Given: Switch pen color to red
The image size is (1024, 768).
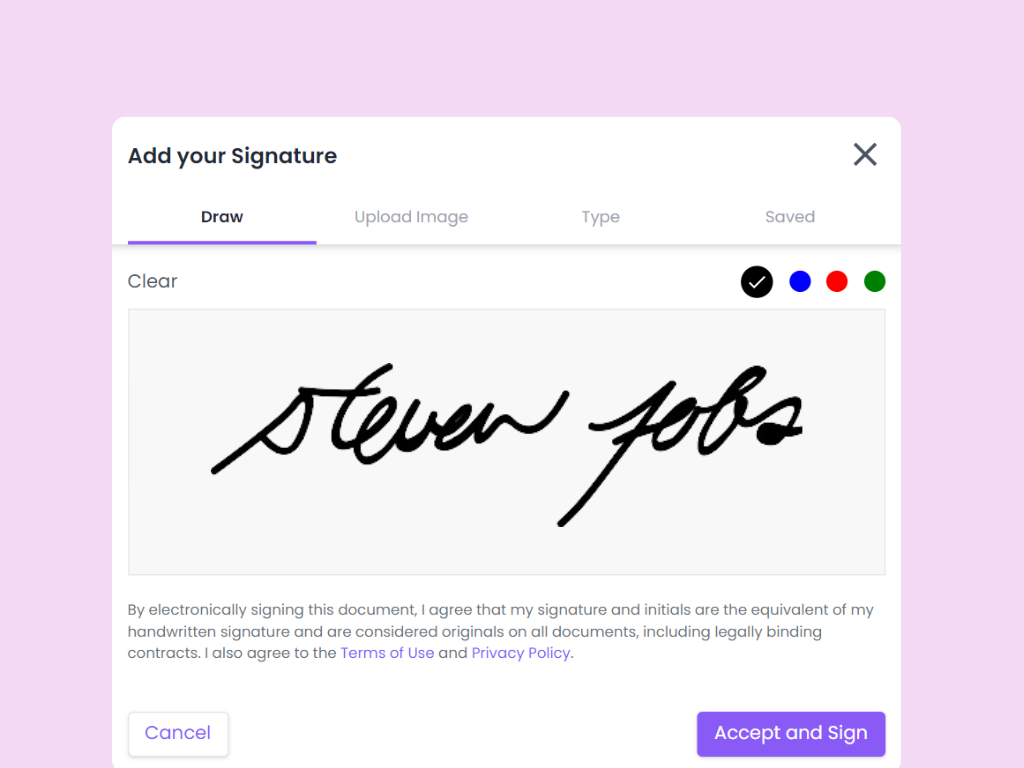Looking at the screenshot, I should [x=837, y=281].
